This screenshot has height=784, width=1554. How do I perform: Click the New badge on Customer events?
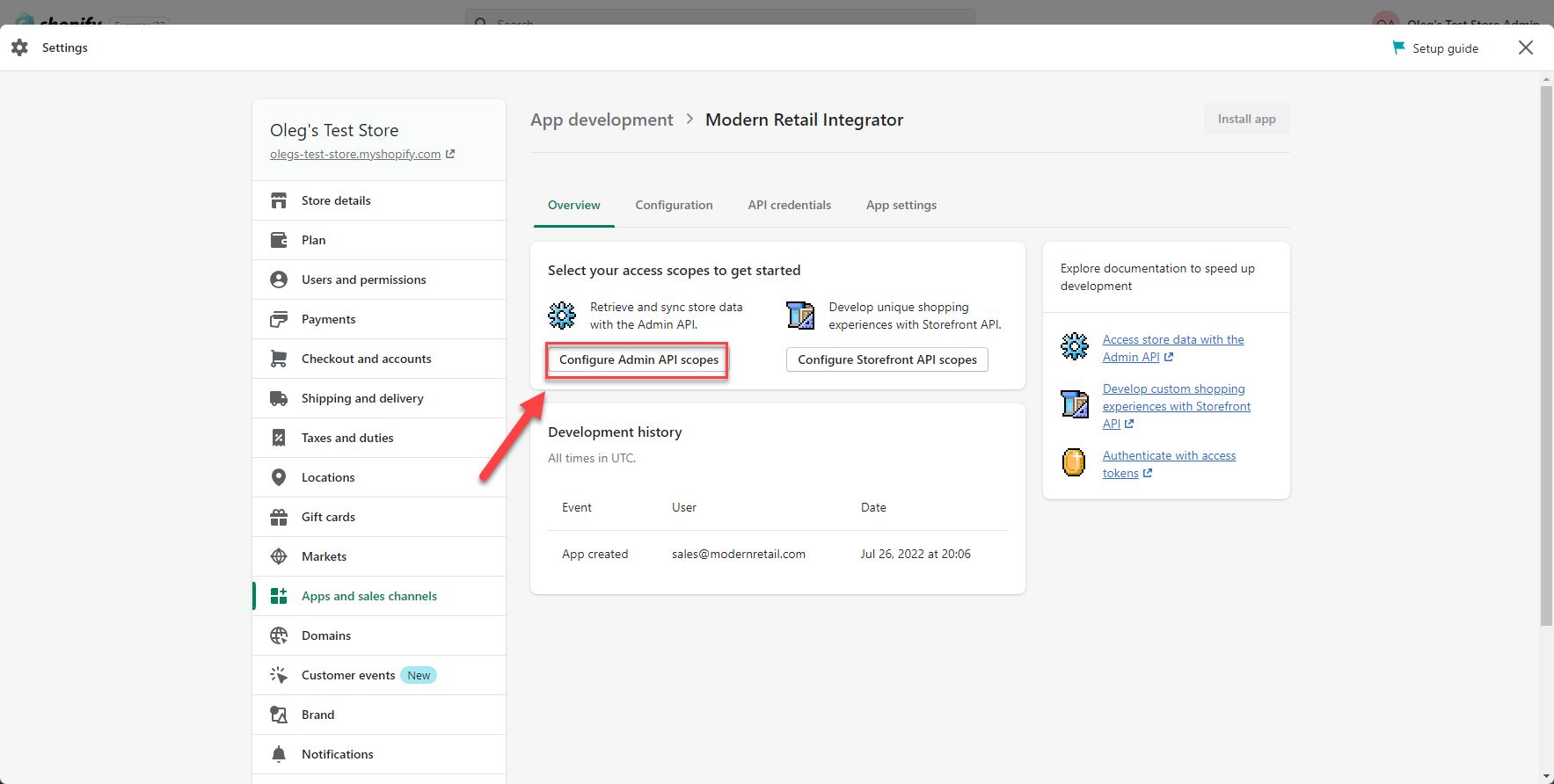click(x=419, y=675)
